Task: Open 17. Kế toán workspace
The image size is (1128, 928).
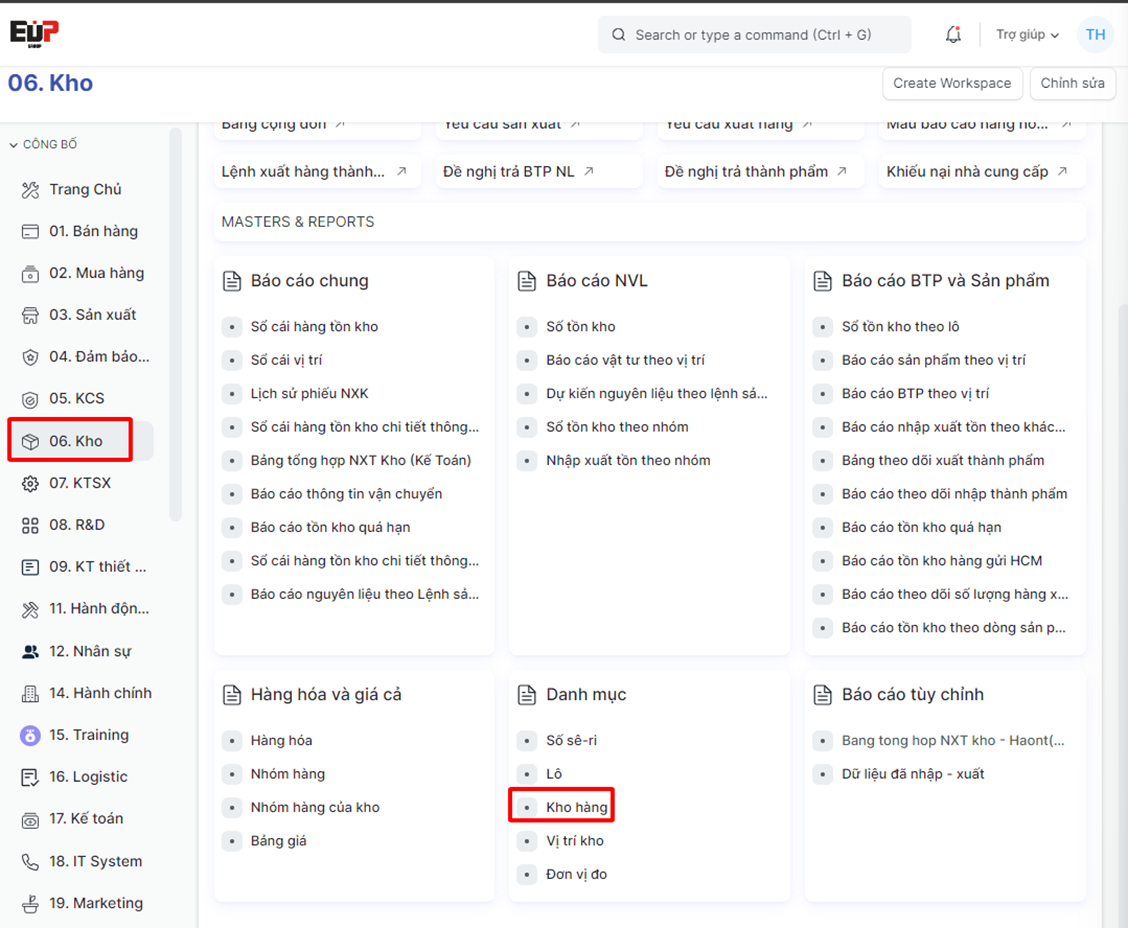Action: click(86, 818)
